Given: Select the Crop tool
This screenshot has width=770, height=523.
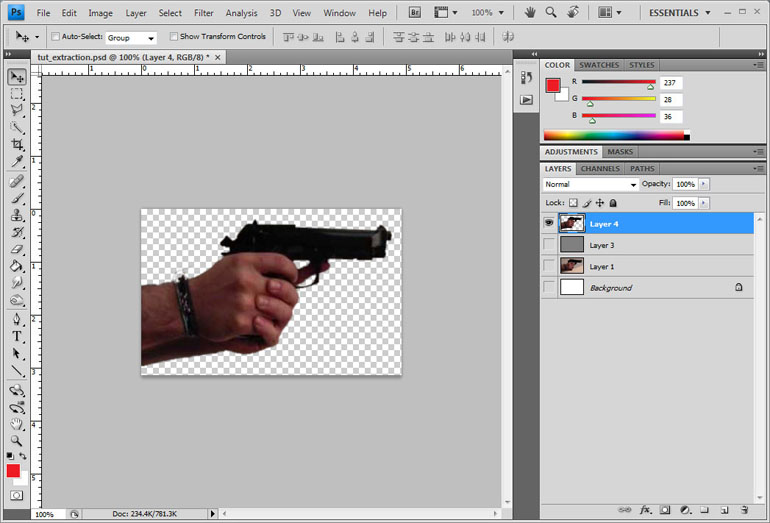Looking at the screenshot, I should click(17, 144).
